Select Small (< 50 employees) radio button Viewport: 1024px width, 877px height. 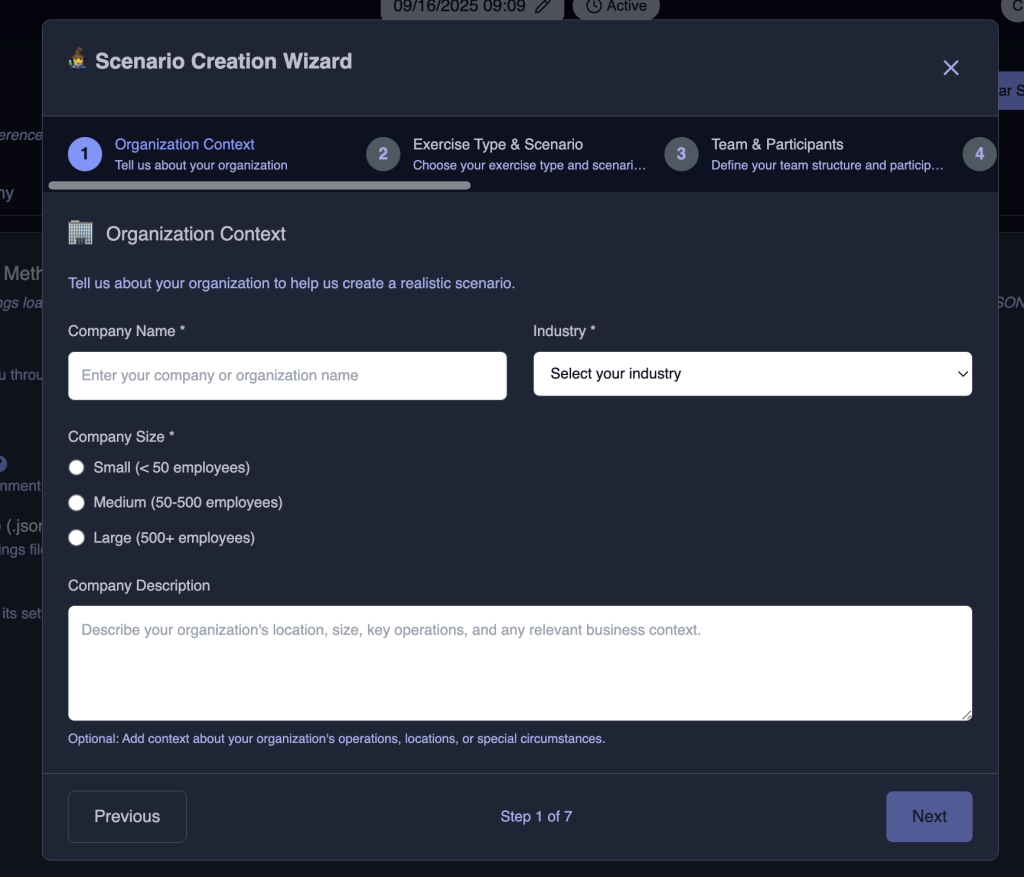pyautogui.click(x=76, y=467)
